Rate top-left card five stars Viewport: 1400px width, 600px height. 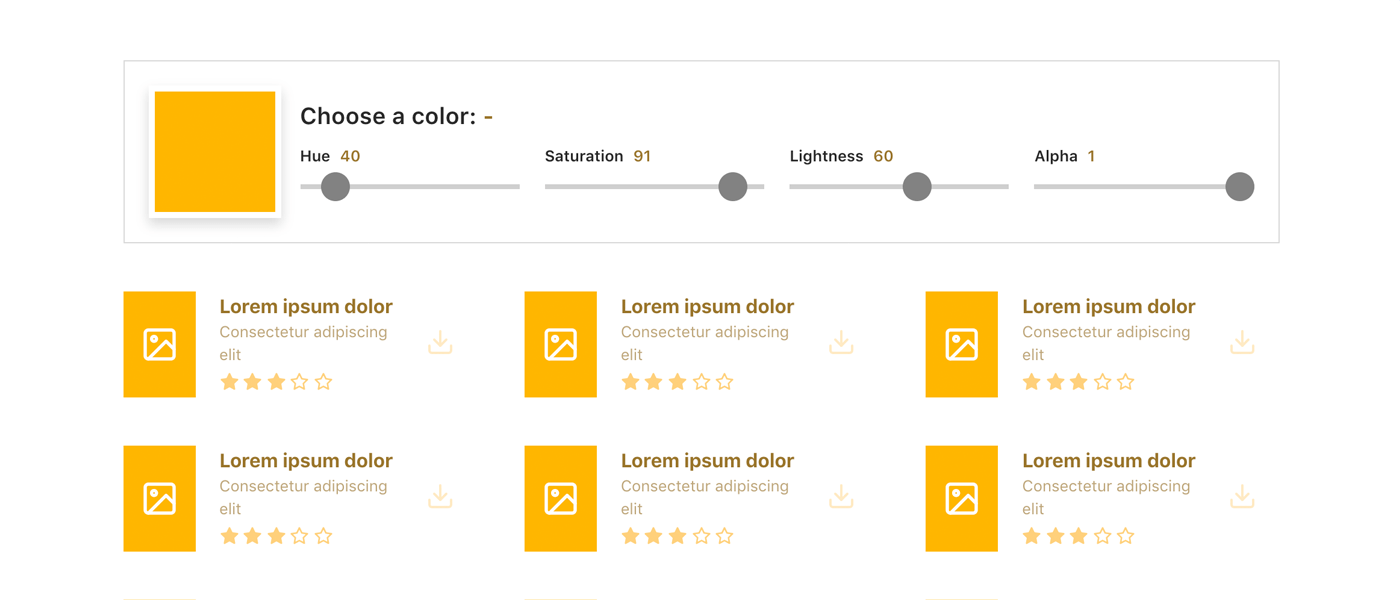click(x=323, y=382)
